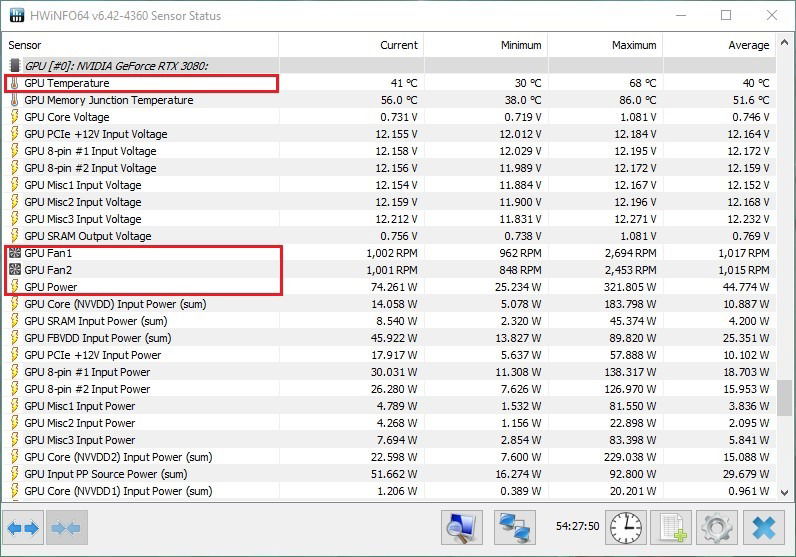Click the scrollbar up arrow
Viewport: 796px width, 557px height.
[784, 43]
